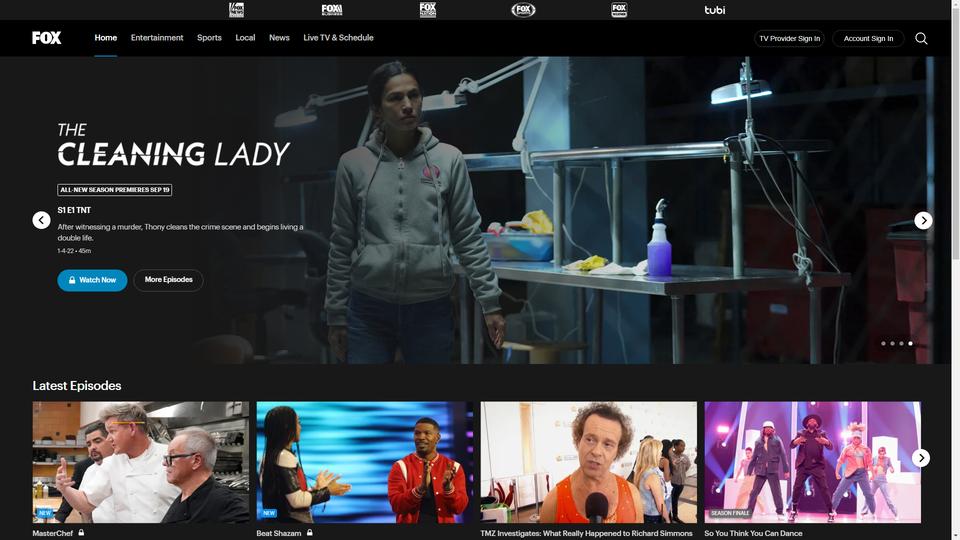Viewport: 960px width, 540px height.
Task: Click 'S1 E1 TNT' episode label
Action: (x=74, y=210)
